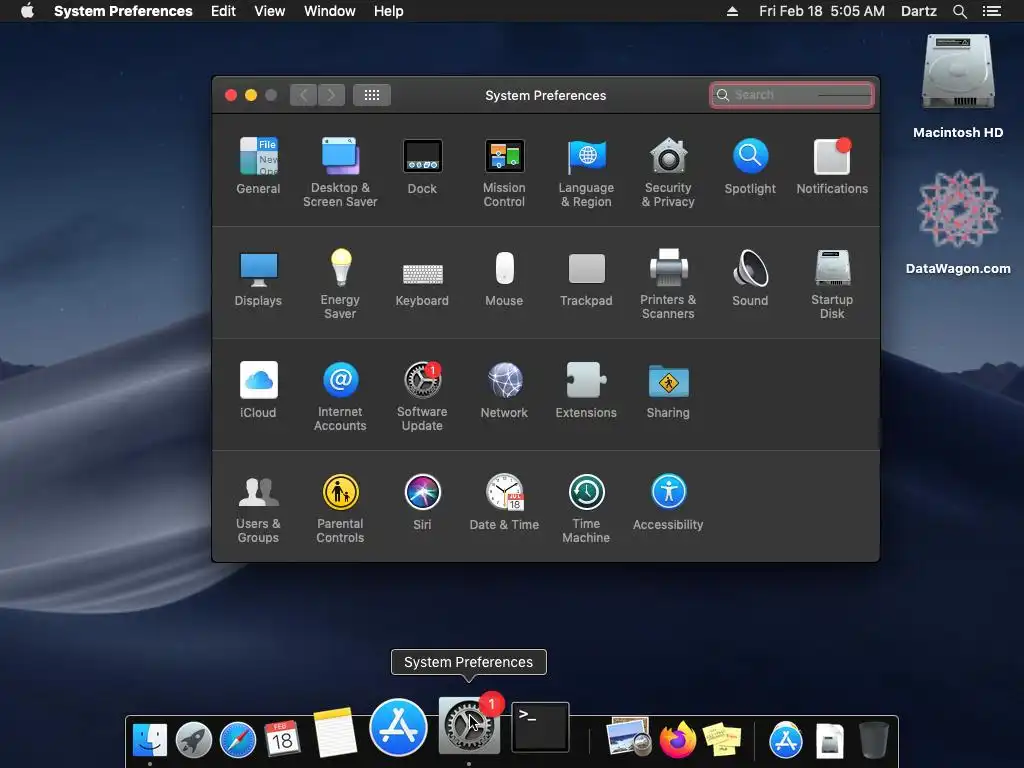
Task: Open Language & Region preferences
Action: [x=586, y=172]
